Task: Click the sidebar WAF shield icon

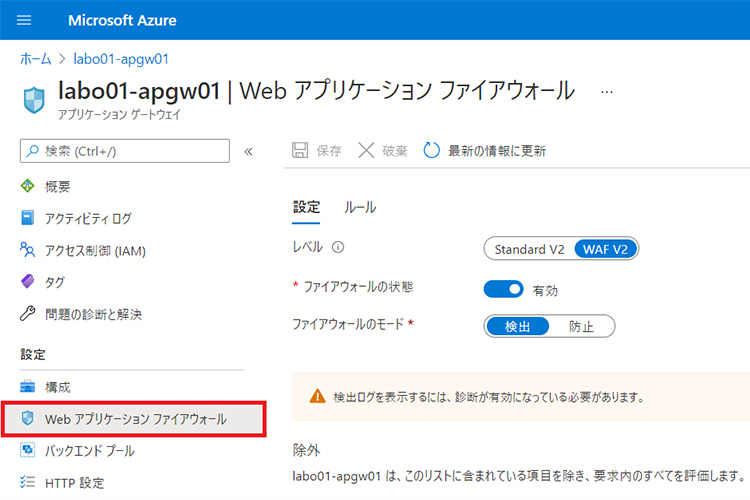Action: click(28, 418)
